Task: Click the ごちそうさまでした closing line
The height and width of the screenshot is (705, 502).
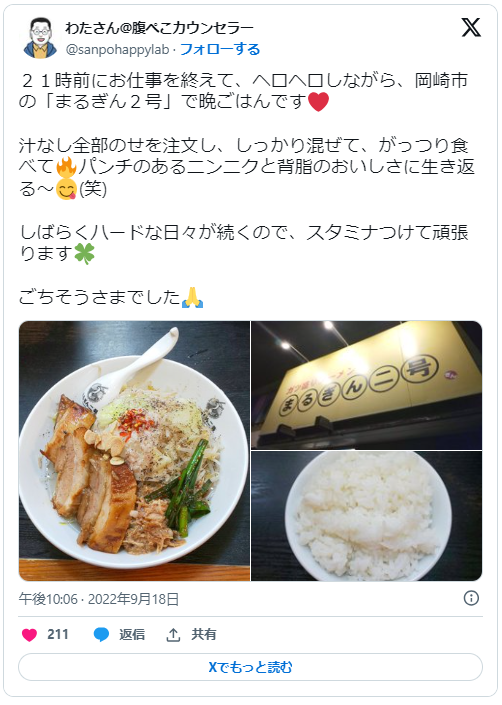Action: pyautogui.click(x=111, y=297)
